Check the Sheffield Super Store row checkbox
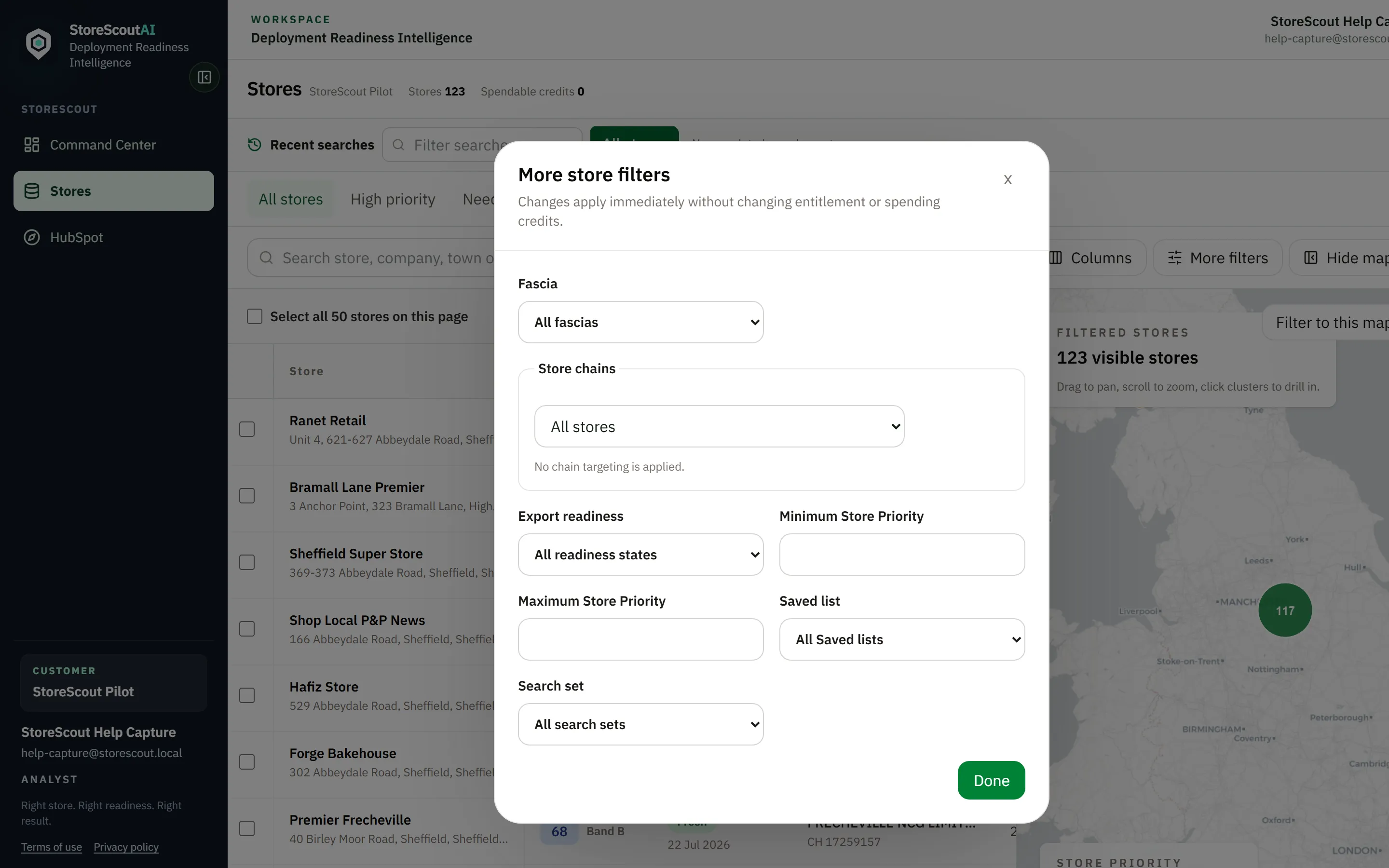The height and width of the screenshot is (868, 1389). (x=247, y=562)
